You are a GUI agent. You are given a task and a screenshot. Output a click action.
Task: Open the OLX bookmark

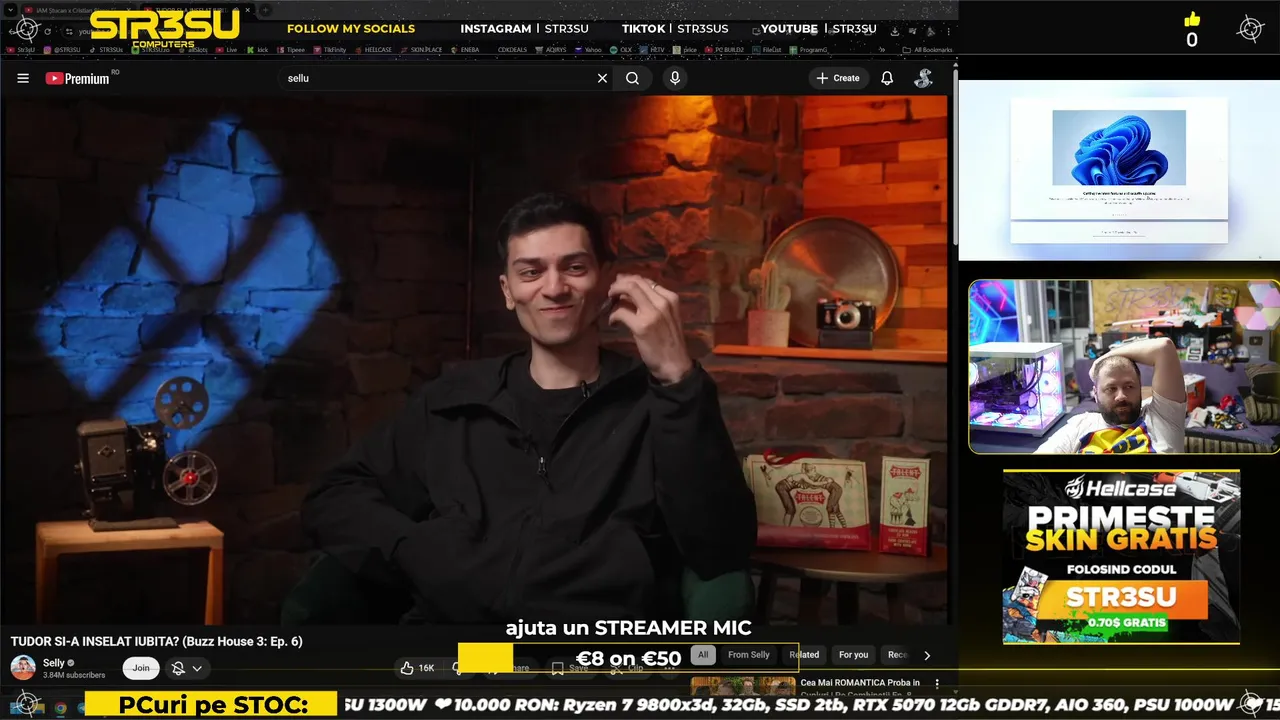click(620, 49)
